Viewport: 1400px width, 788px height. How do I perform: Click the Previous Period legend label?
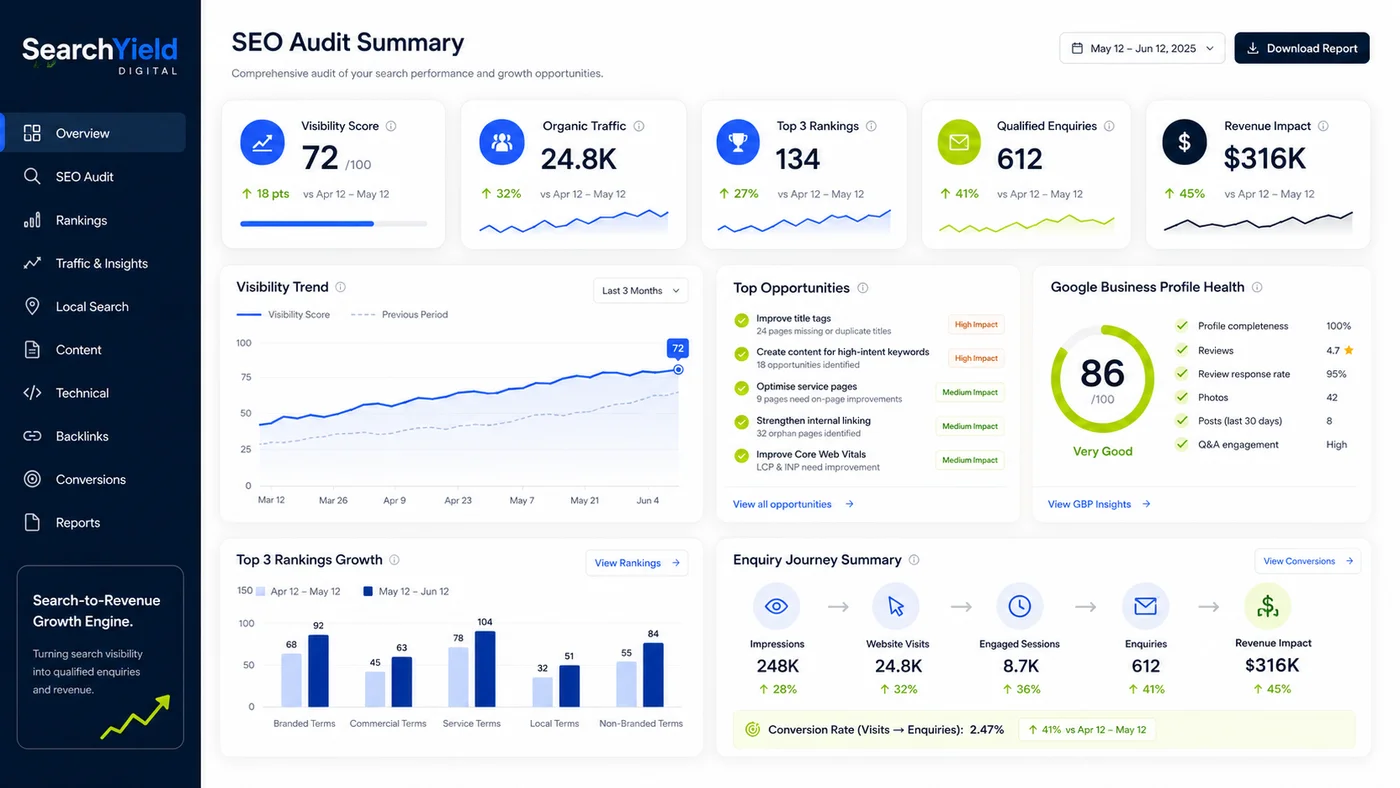pos(415,314)
